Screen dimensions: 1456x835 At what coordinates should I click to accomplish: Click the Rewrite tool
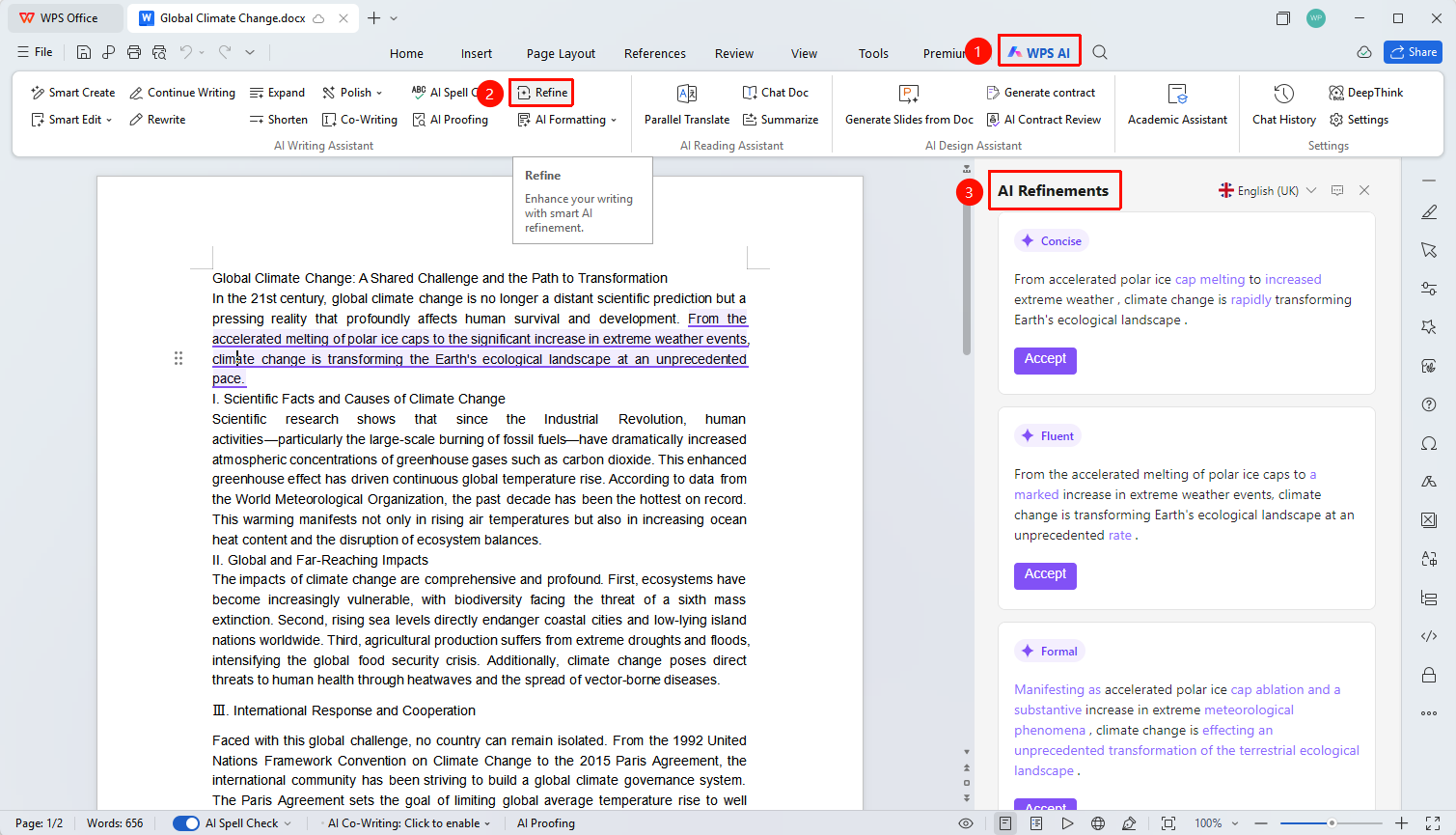click(157, 120)
